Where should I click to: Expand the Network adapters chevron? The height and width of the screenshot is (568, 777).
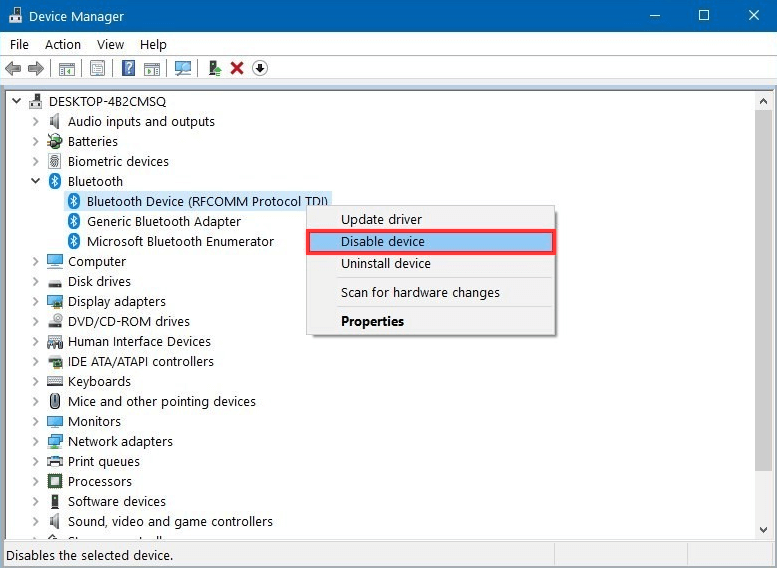pyautogui.click(x=35, y=441)
